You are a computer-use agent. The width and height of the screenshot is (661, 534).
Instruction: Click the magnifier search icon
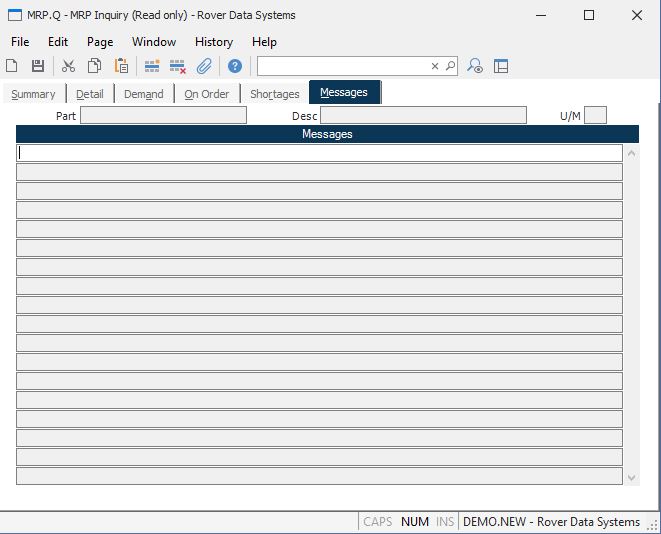click(450, 66)
